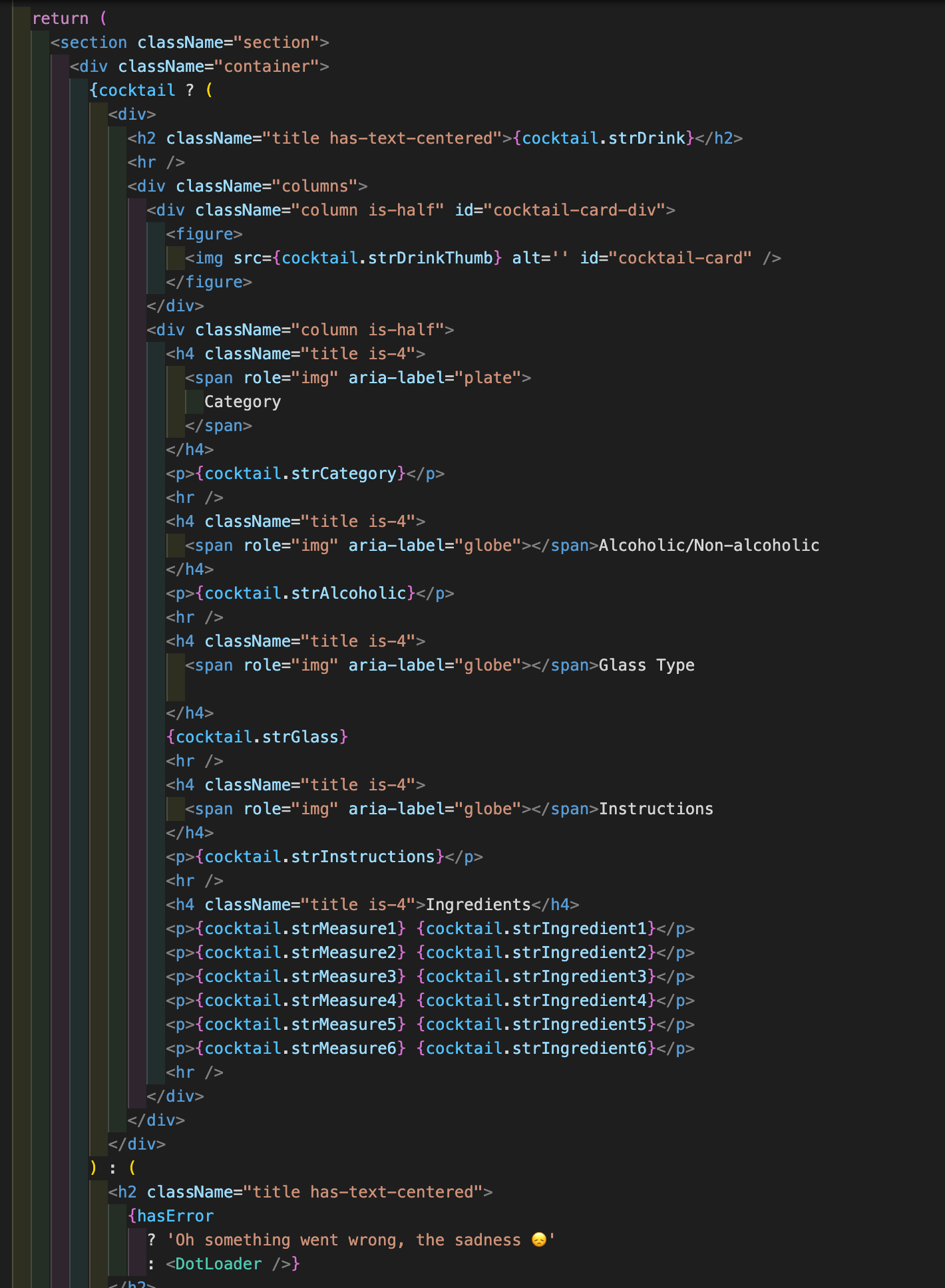Click 'Alcoholic/Non-alcoholic' heading text
945x1288 pixels.
coord(709,546)
